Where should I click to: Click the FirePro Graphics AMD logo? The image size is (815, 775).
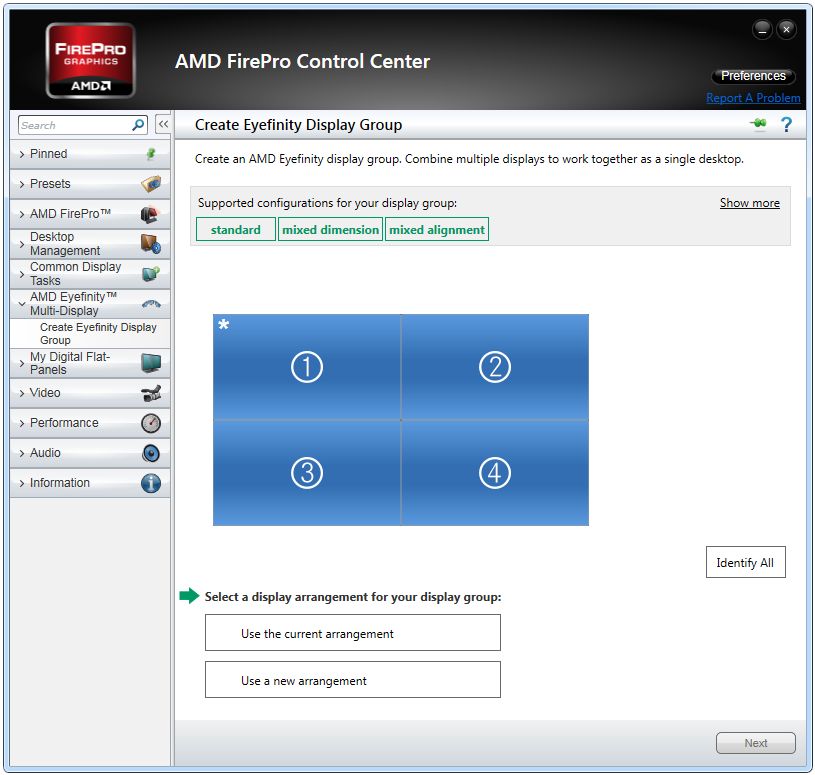point(90,61)
